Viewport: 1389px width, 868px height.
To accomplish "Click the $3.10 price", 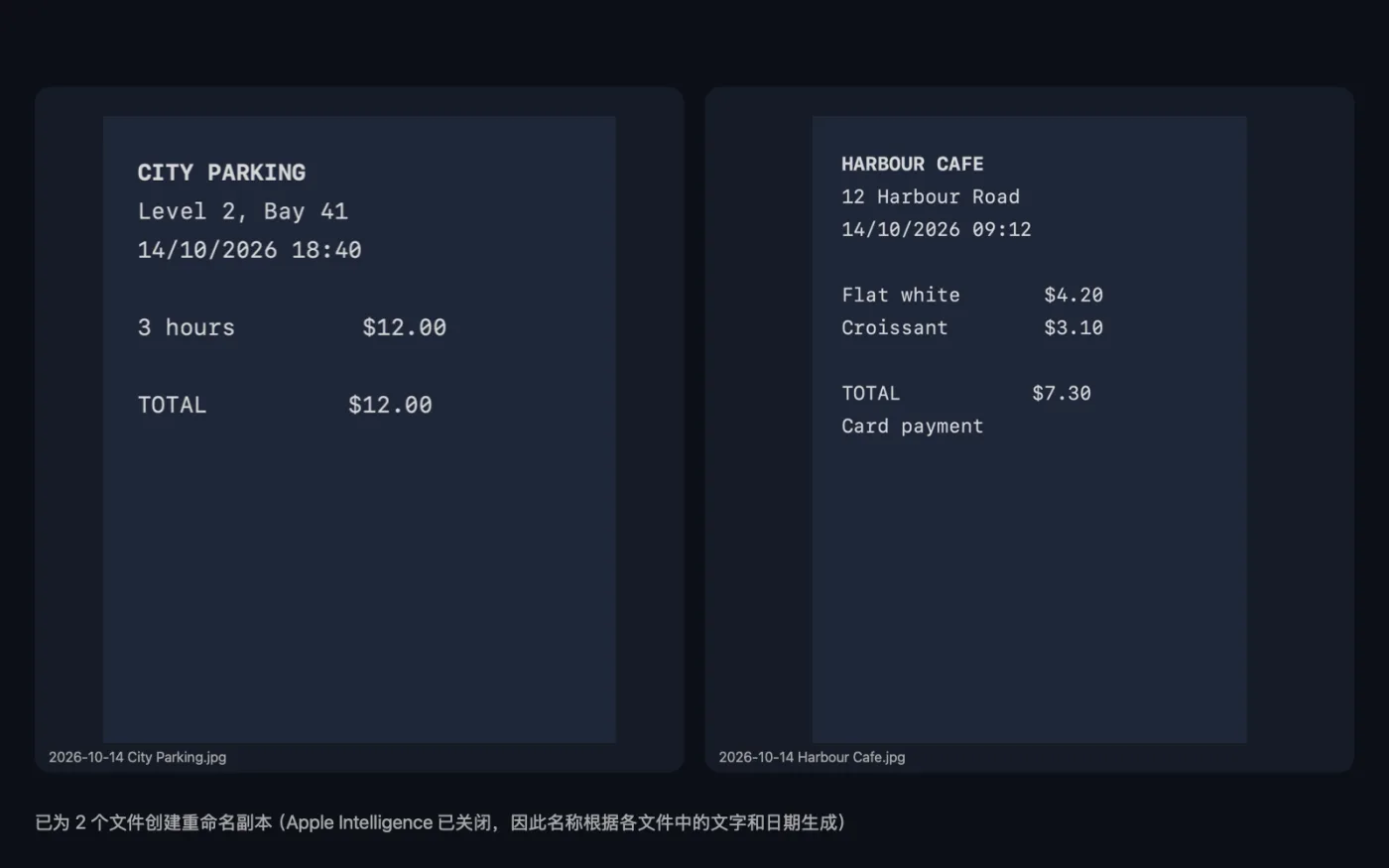I will [x=1073, y=327].
